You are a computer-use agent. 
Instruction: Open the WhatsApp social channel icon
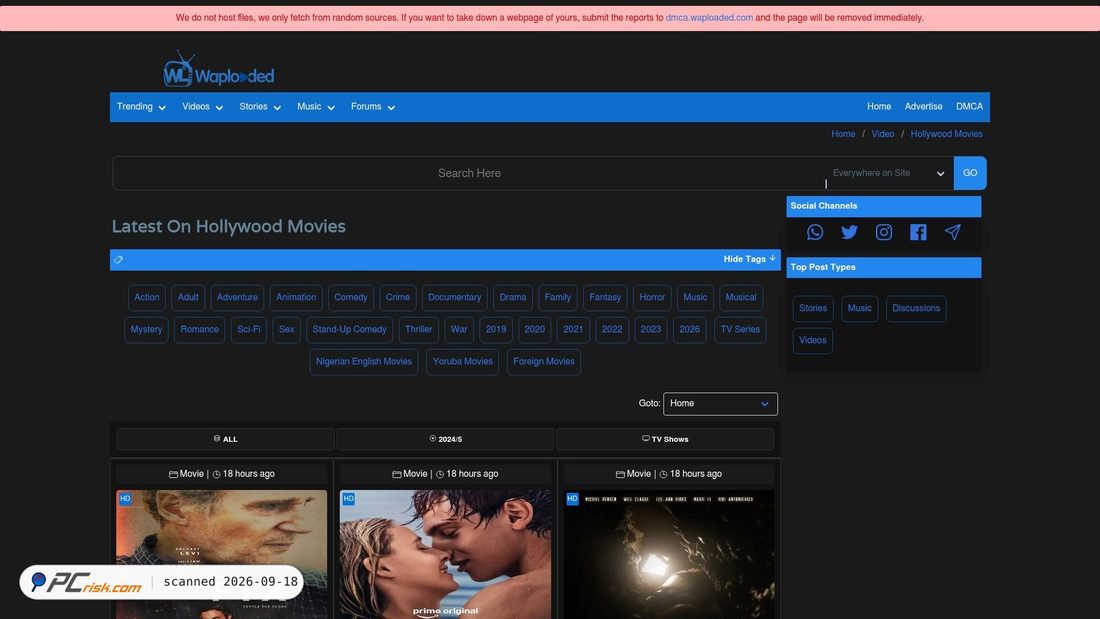point(814,232)
